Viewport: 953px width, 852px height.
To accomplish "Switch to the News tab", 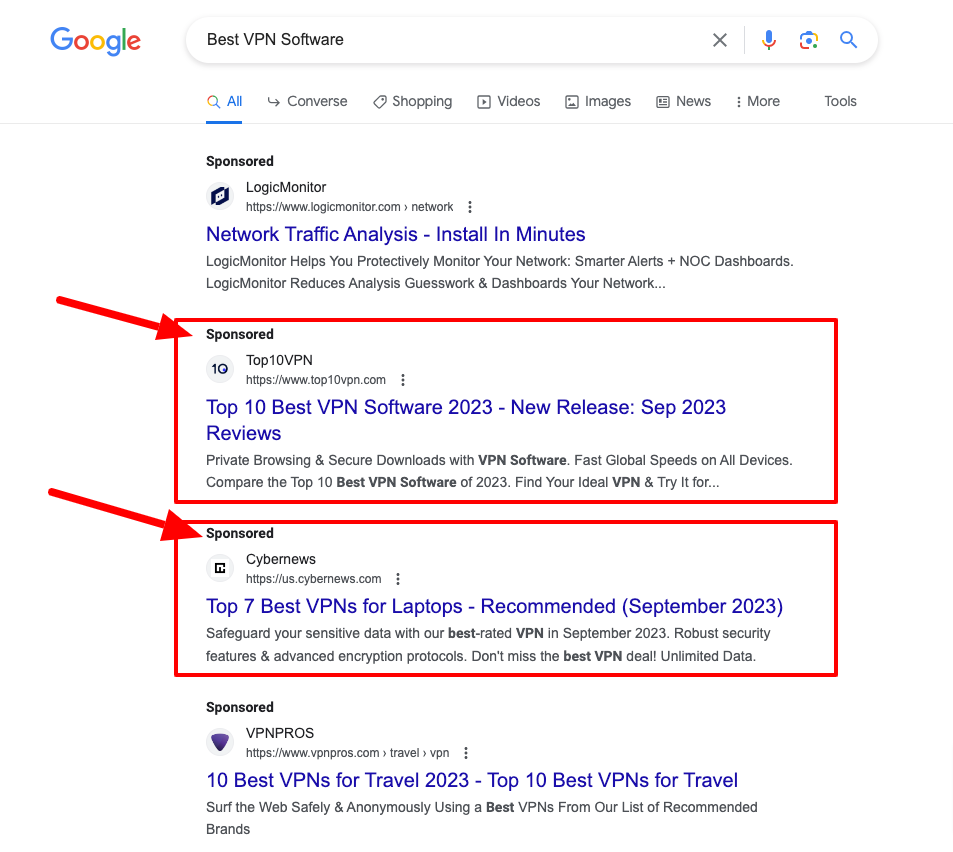I will point(684,101).
